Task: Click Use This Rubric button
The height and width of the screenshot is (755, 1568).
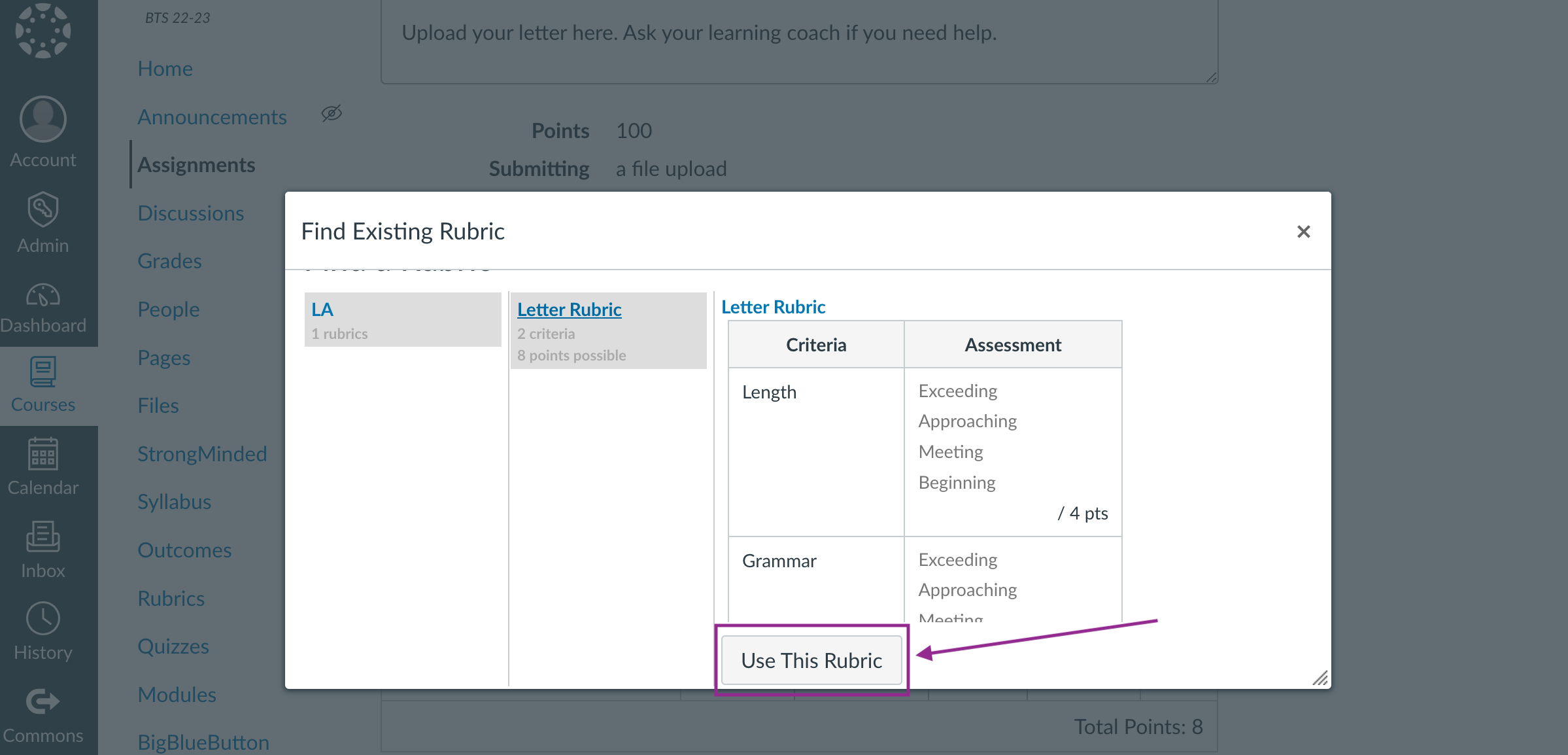Action: 810,659
